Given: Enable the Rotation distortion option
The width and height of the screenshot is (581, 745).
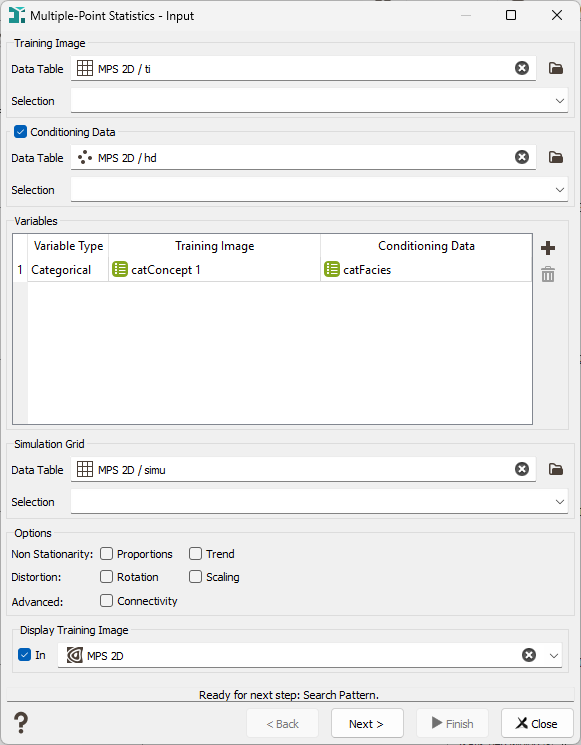Looking at the screenshot, I should click(x=106, y=577).
